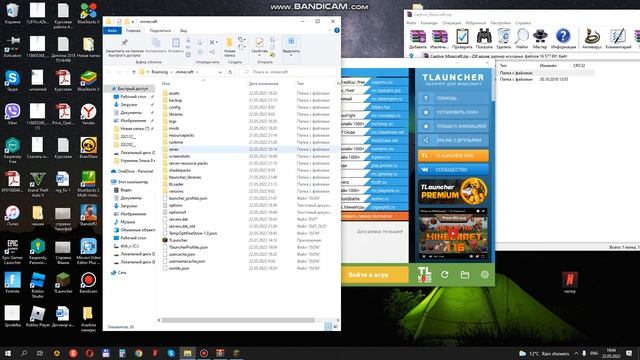Open TLauncher folder icon in bottom bar
The height and width of the screenshot is (360, 640).
tap(464, 275)
